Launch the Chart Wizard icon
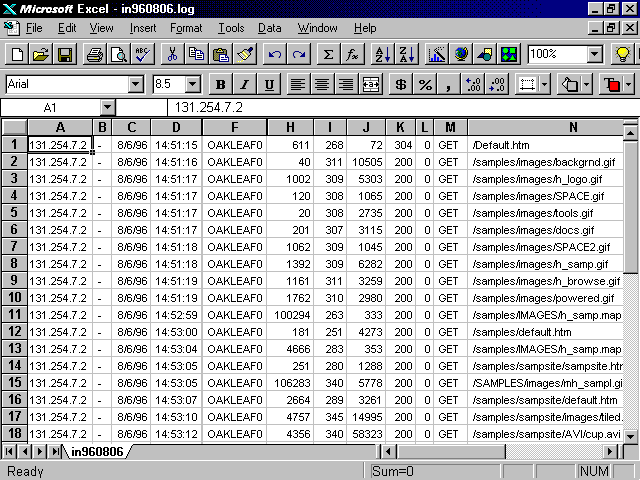 coord(437,54)
